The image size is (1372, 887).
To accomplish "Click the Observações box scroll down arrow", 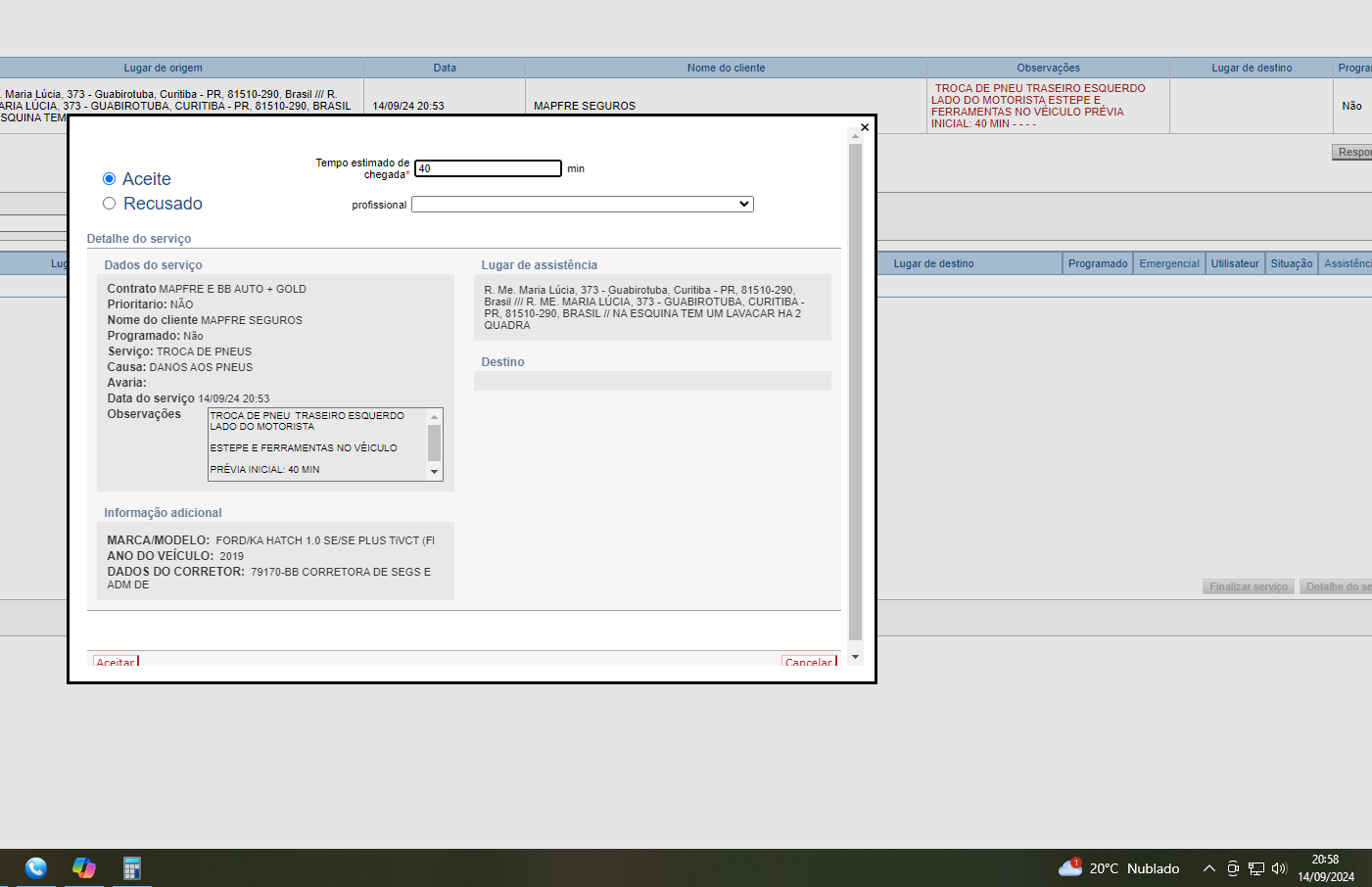I will point(435,472).
